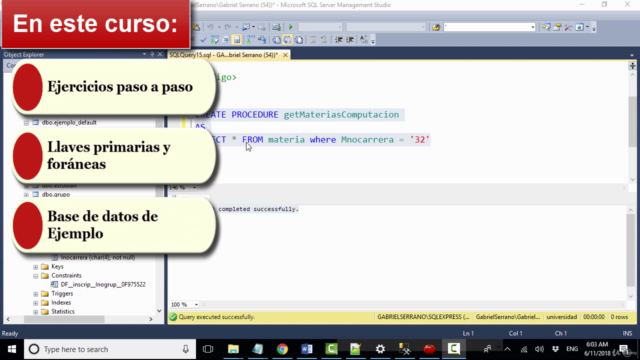Viewport: 640px width, 360px height.
Task: Click the 'universidad' database name in the status bar
Action: point(562,317)
